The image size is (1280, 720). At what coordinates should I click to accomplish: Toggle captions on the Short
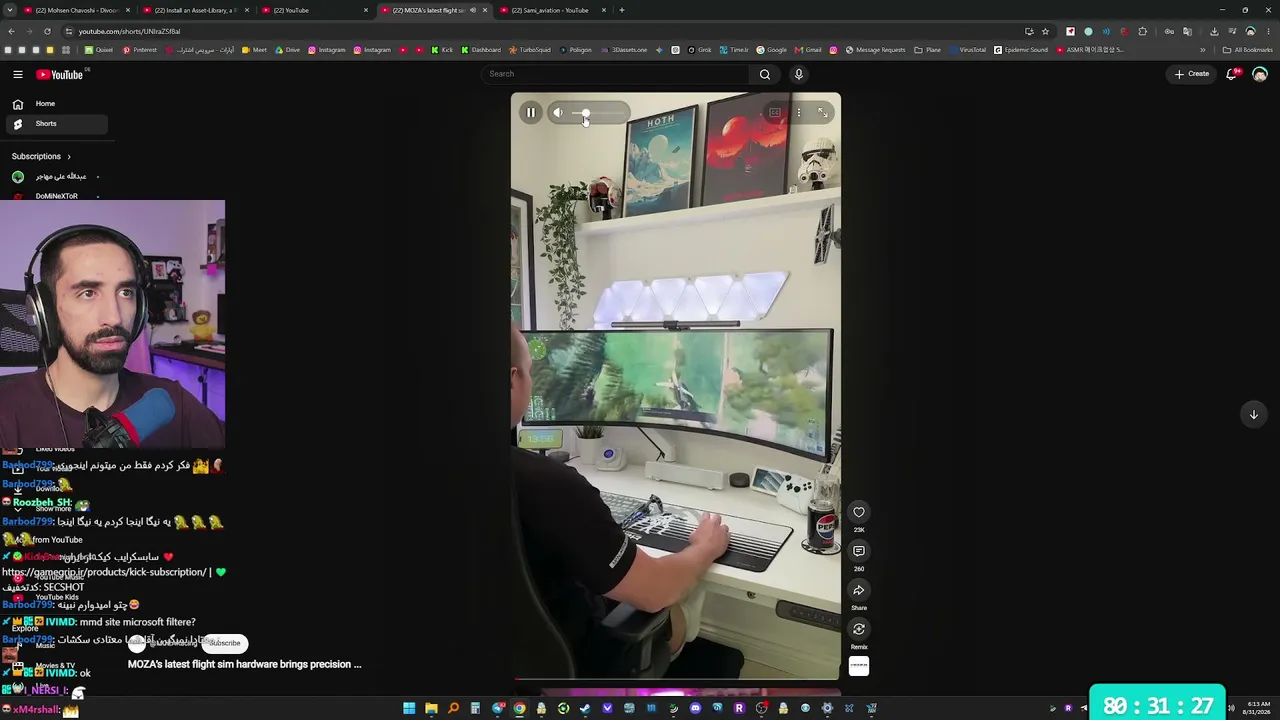click(775, 113)
